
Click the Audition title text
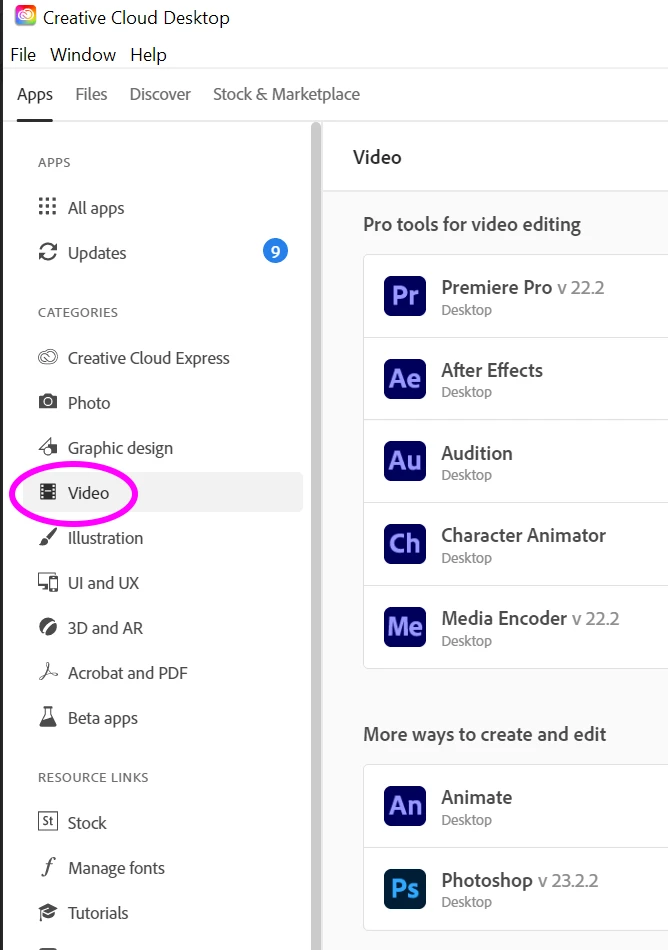(477, 453)
